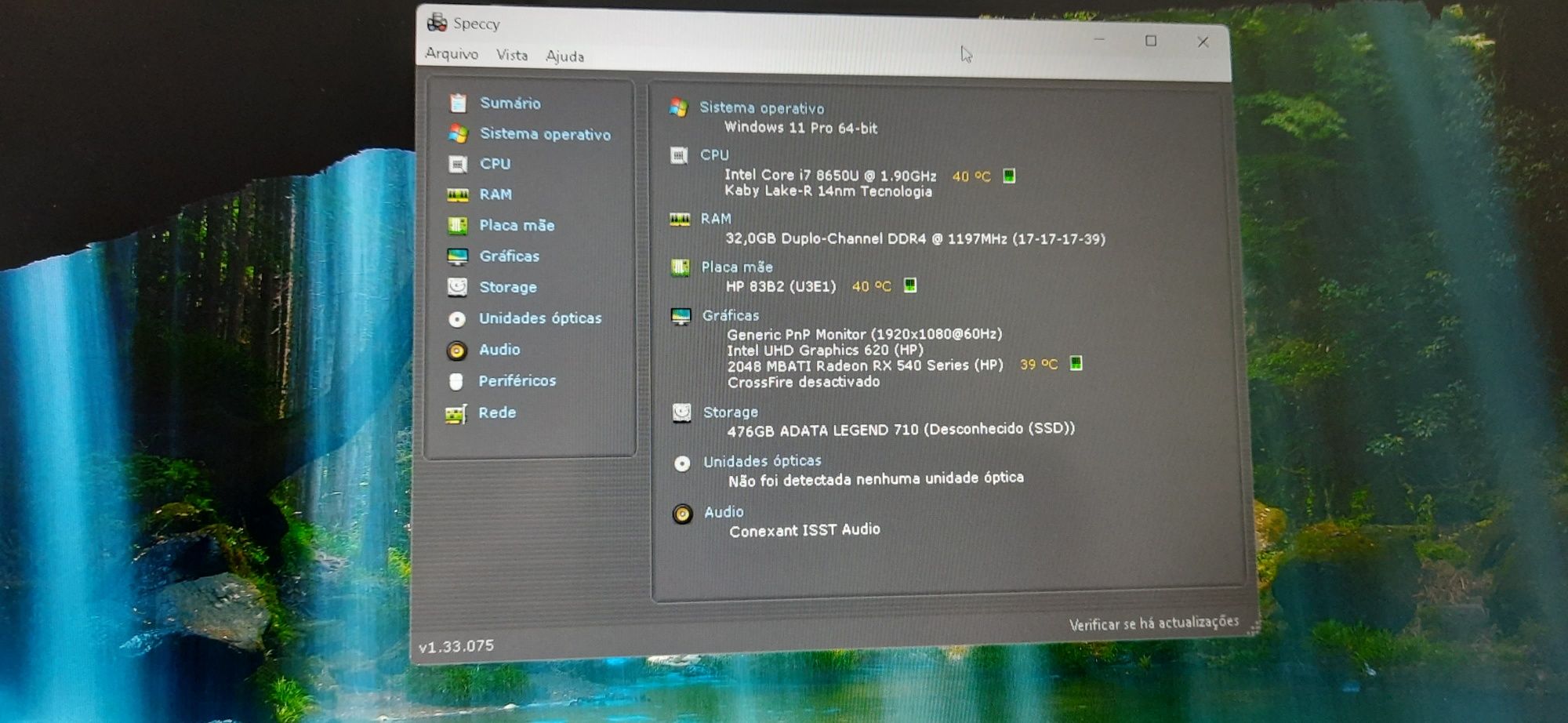Open the Vista menu
The height and width of the screenshot is (723, 1568).
pos(512,55)
